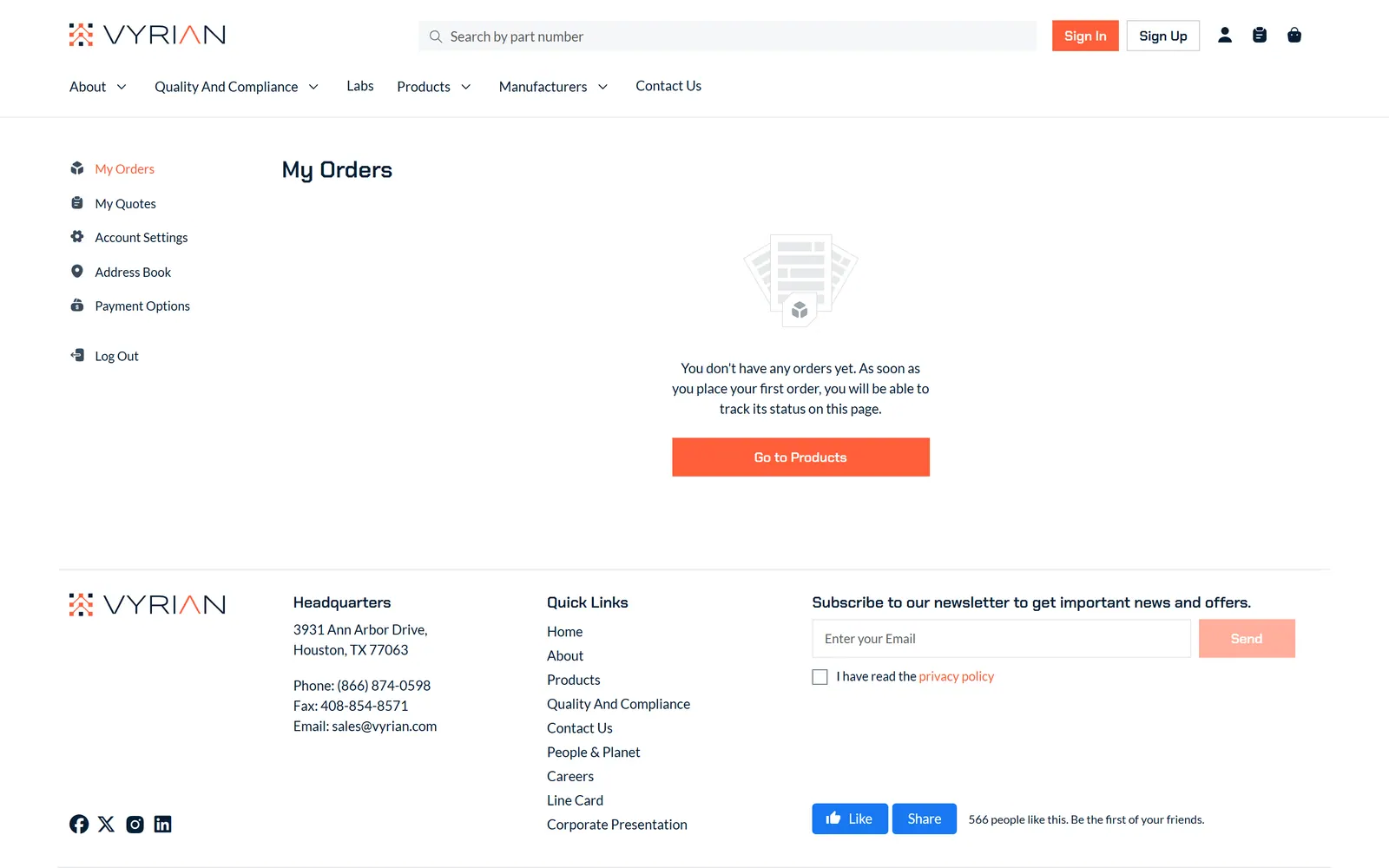Image resolution: width=1389 pixels, height=868 pixels.
Task: Open the People & Planet quick link
Action: tap(594, 752)
